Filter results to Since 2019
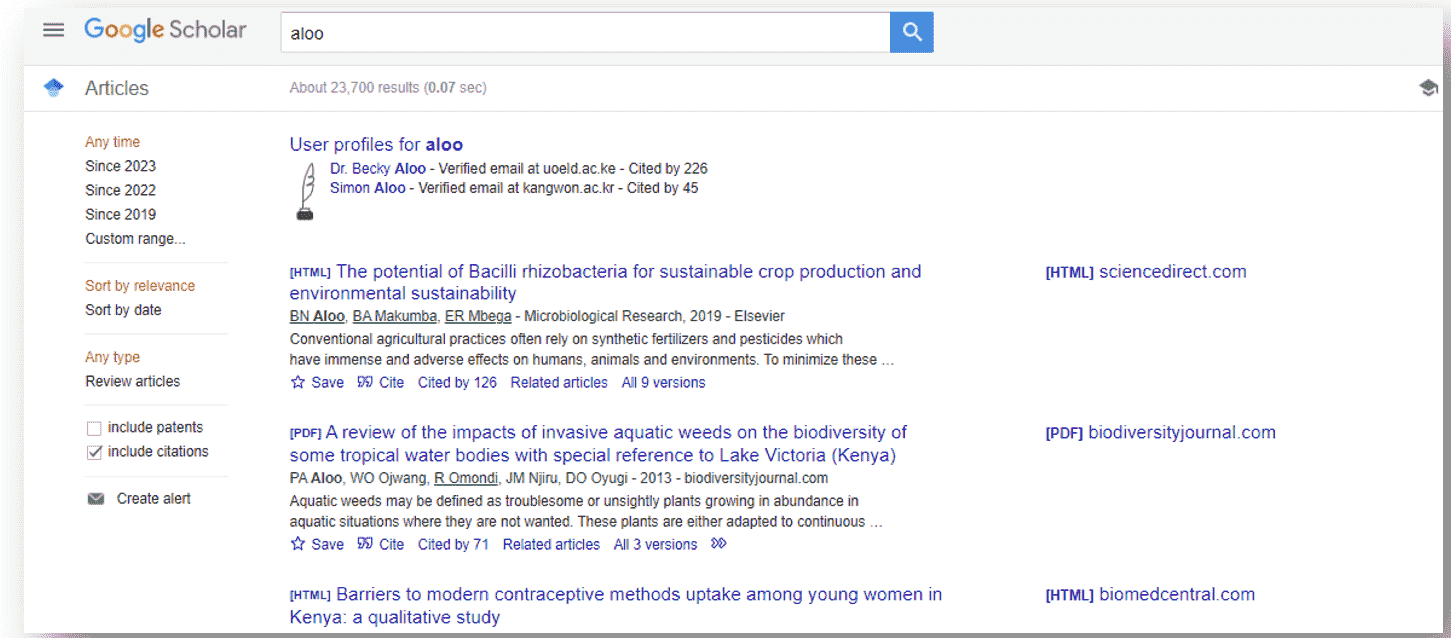Screen dimensions: 1451x638 (120, 214)
